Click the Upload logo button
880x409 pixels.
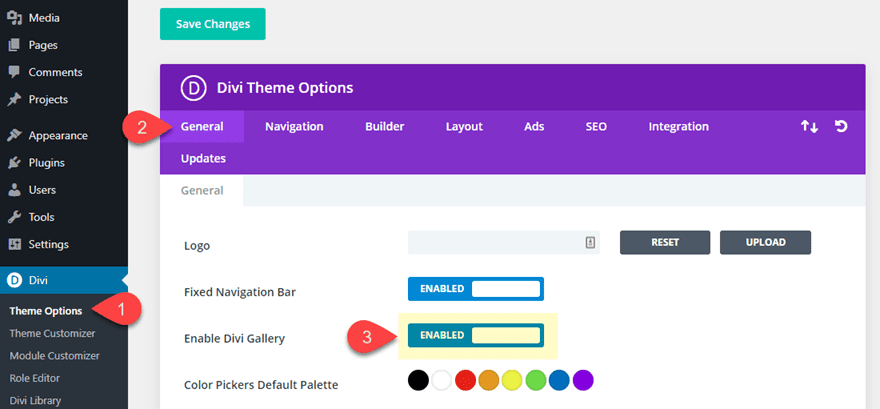pos(764,242)
